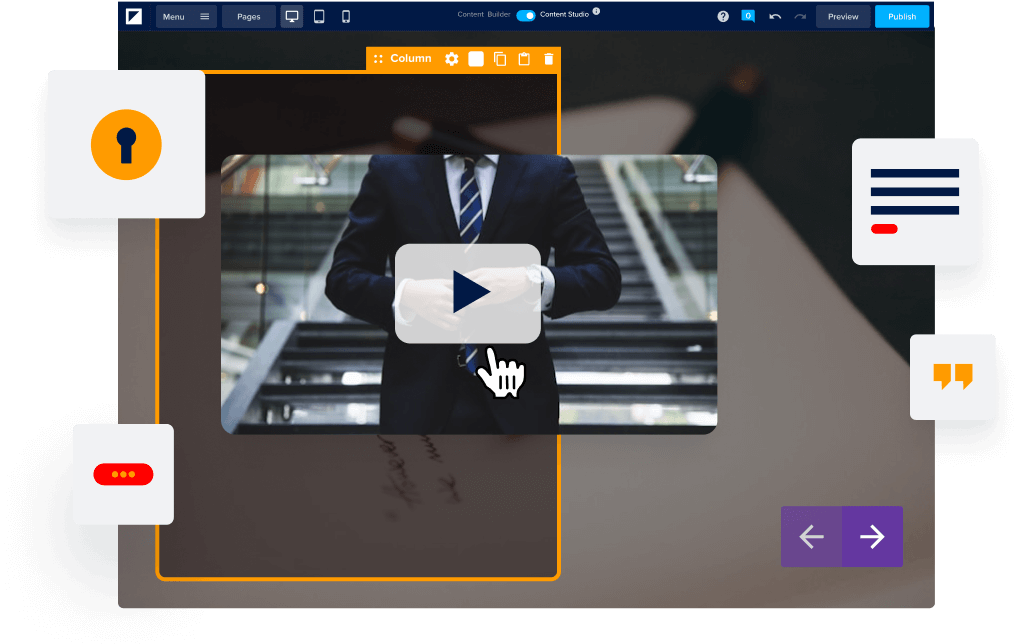Switch to mobile phone preview mode
This screenshot has height=644, width=1019.
tap(346, 17)
